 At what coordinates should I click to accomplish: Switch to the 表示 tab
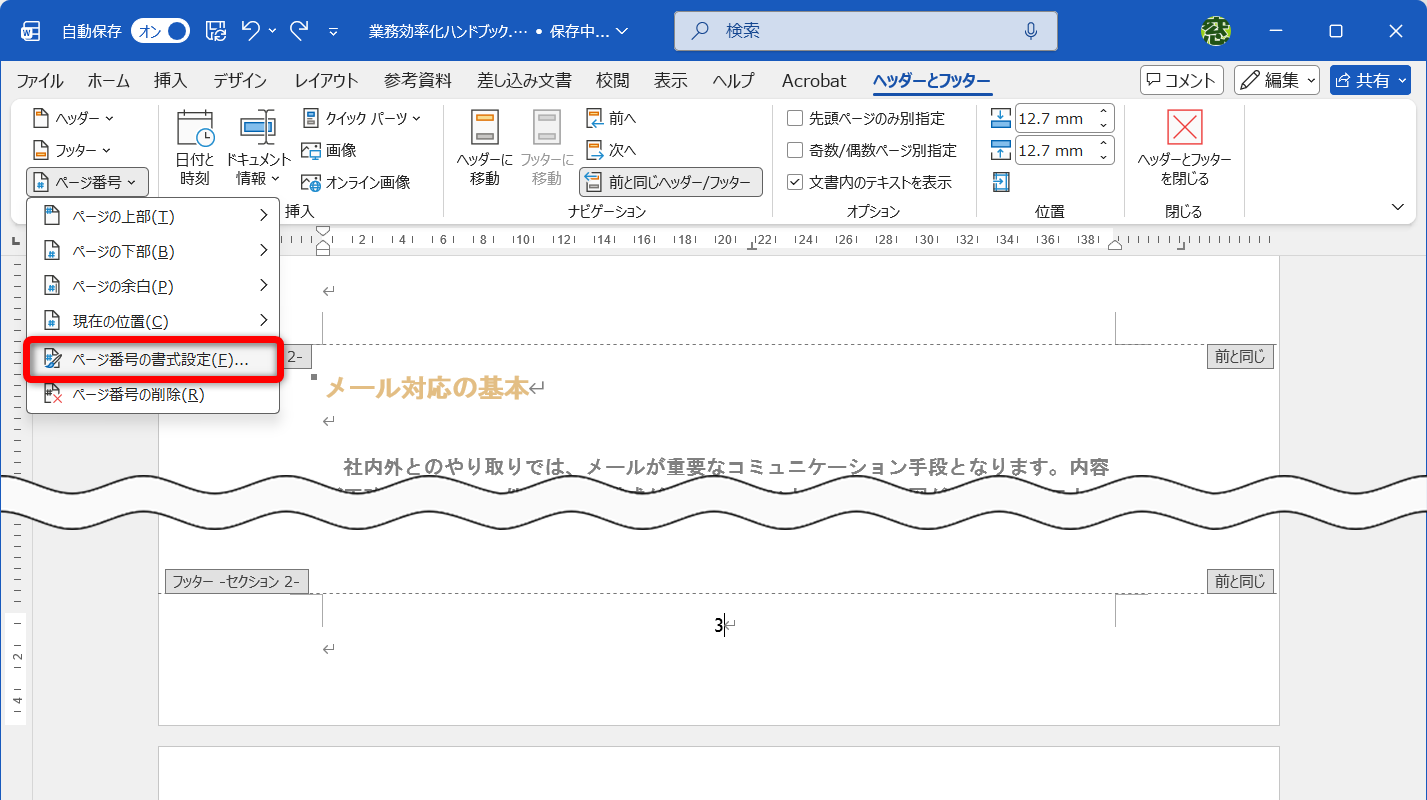(x=671, y=81)
